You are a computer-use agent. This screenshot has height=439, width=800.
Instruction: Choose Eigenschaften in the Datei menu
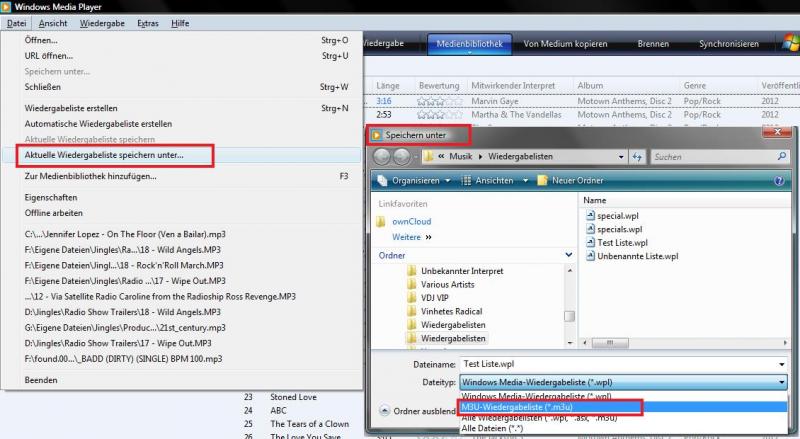pyautogui.click(x=182, y=197)
